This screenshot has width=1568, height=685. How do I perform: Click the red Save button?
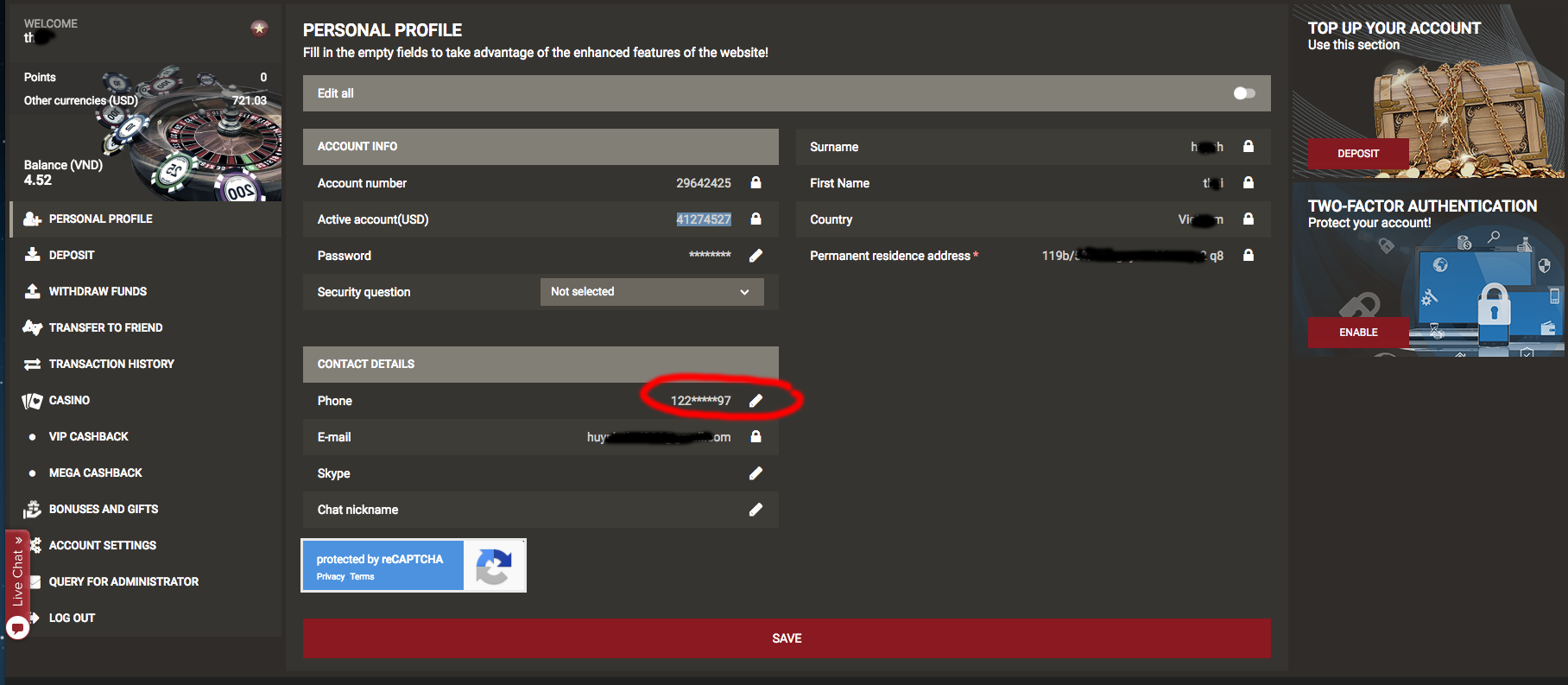point(787,638)
